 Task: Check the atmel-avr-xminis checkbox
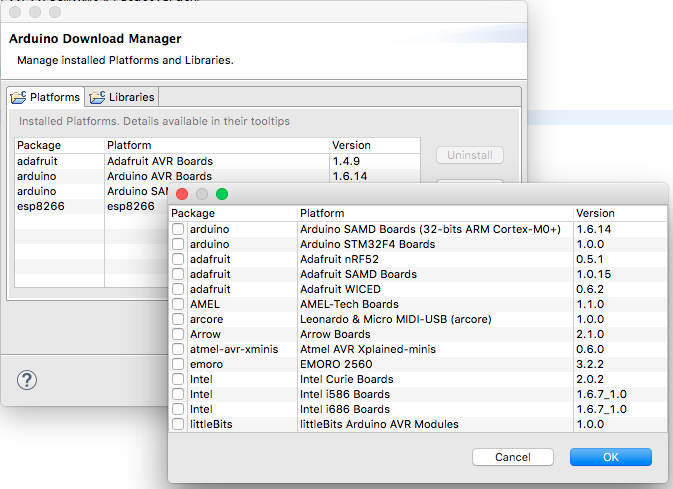[178, 349]
